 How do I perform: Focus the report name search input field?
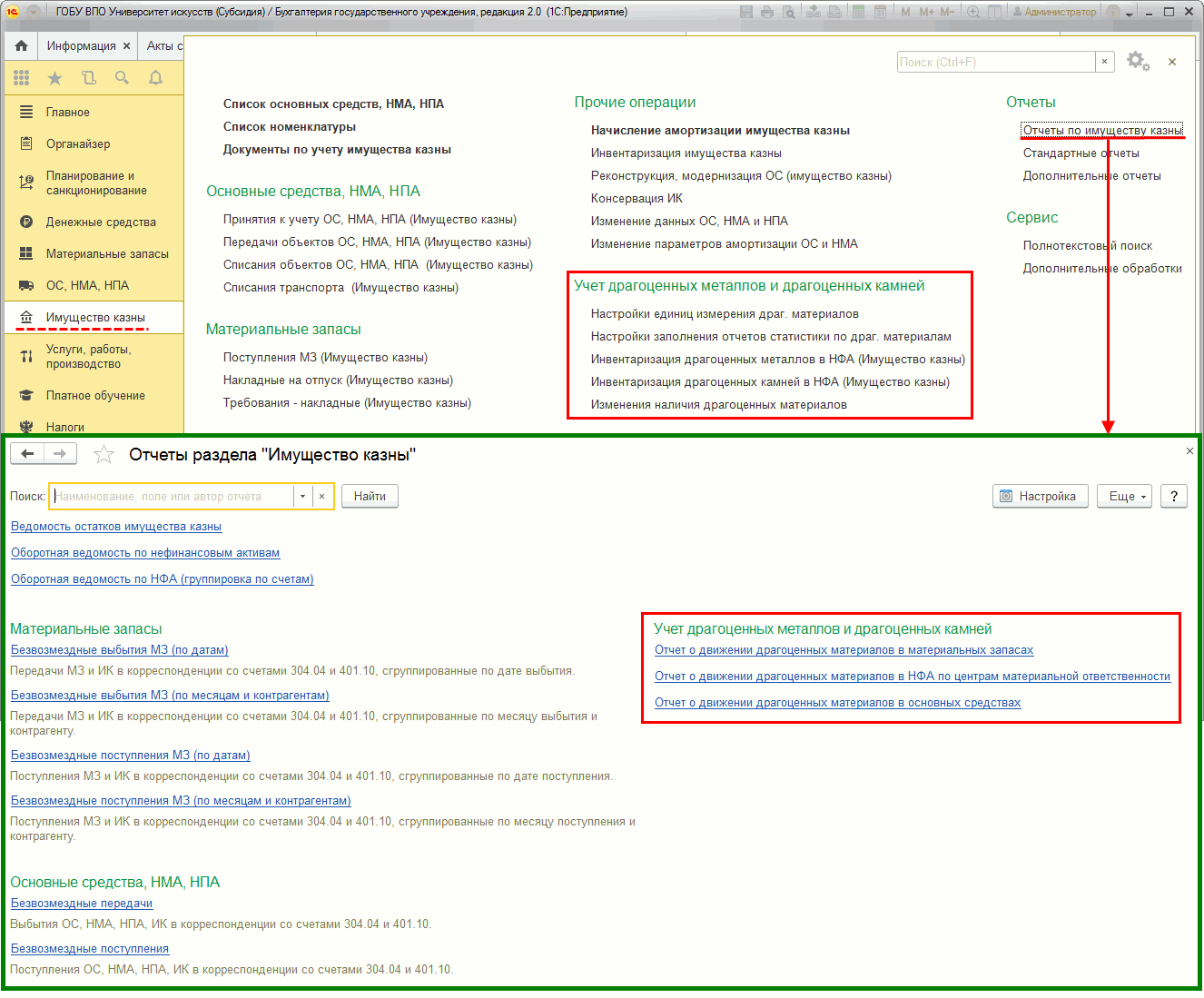coord(172,497)
